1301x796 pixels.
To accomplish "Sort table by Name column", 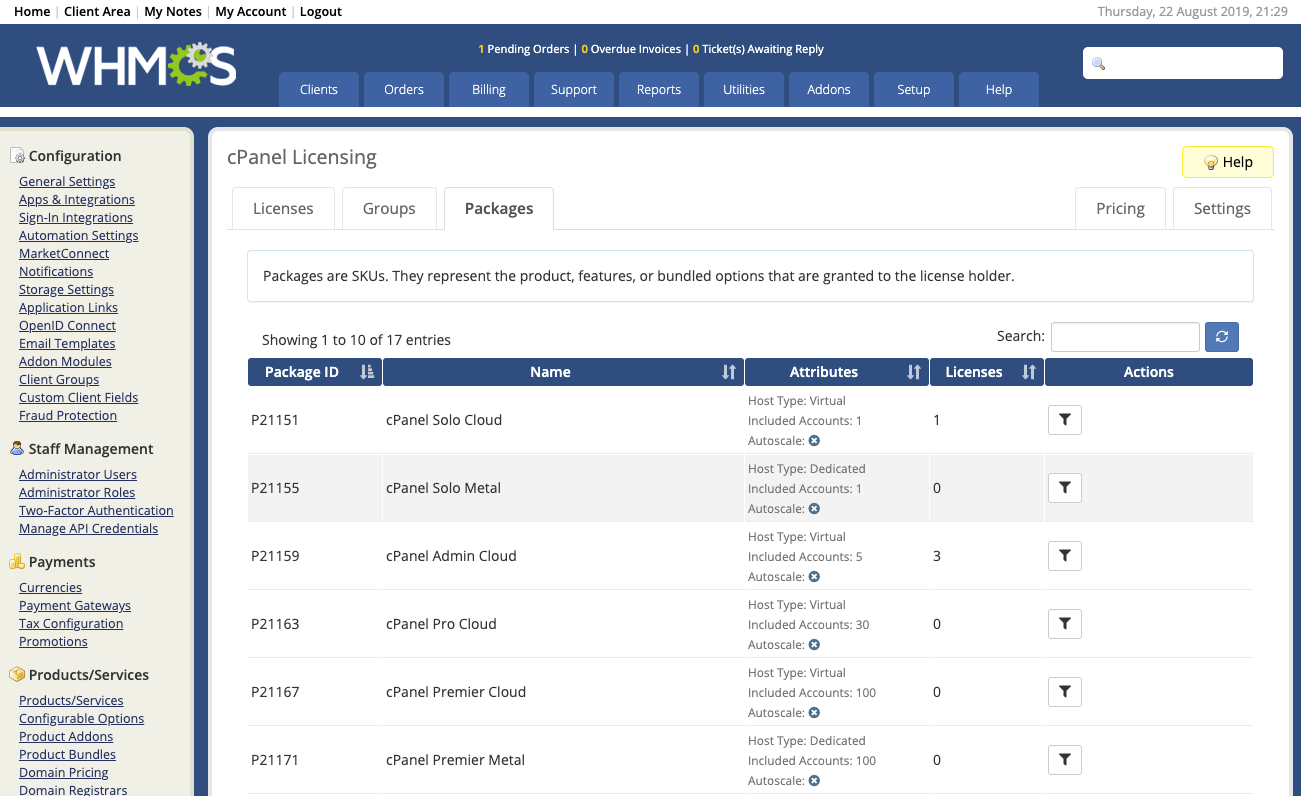I will coord(563,372).
